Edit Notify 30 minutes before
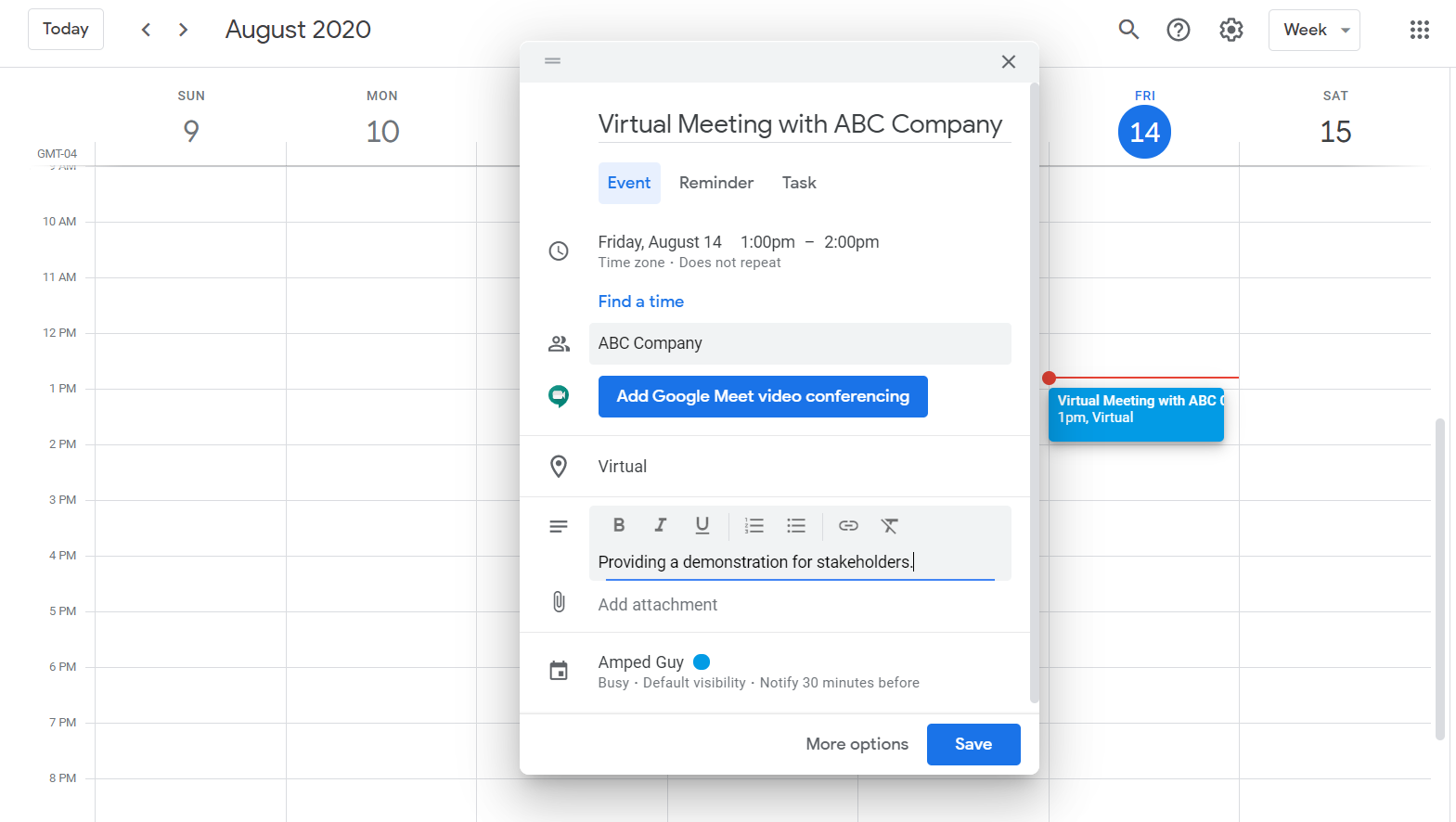Screen dimensions: 1456x822 840,683
